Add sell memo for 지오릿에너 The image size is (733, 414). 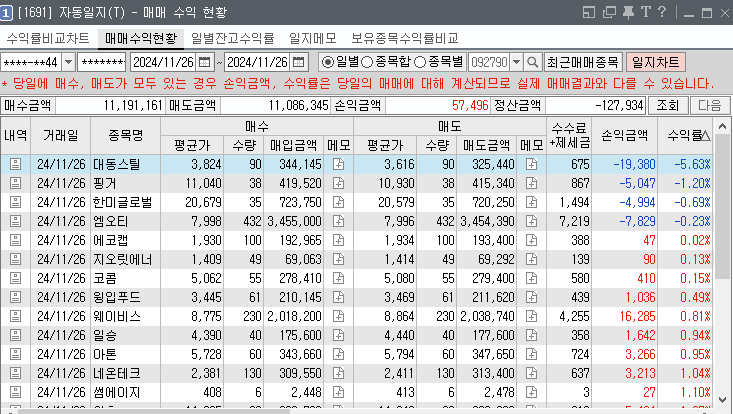532,259
